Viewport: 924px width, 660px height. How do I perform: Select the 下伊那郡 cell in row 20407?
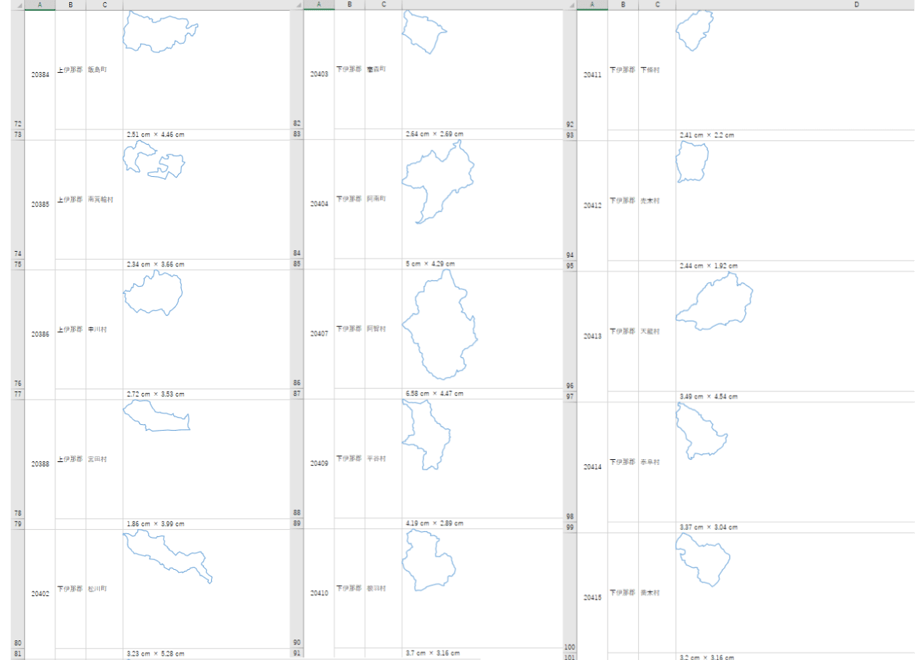click(349, 329)
